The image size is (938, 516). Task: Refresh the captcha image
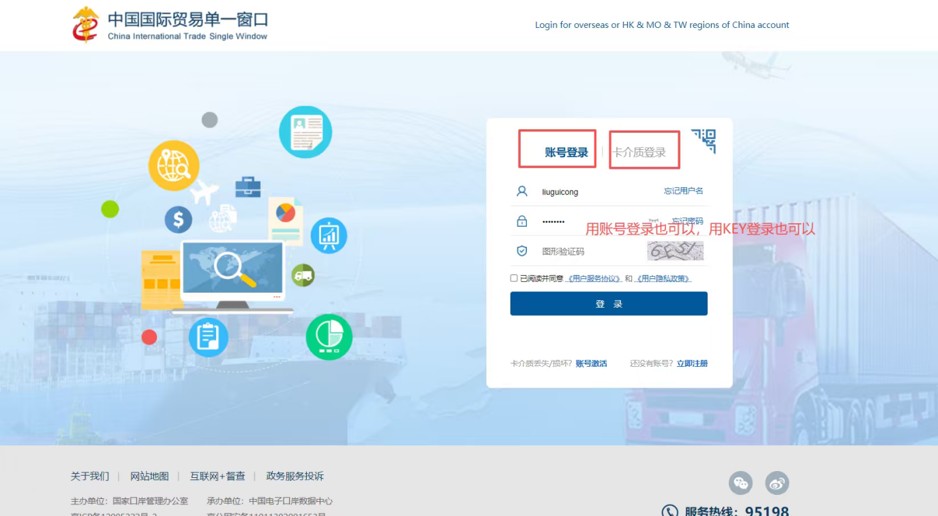pos(675,251)
